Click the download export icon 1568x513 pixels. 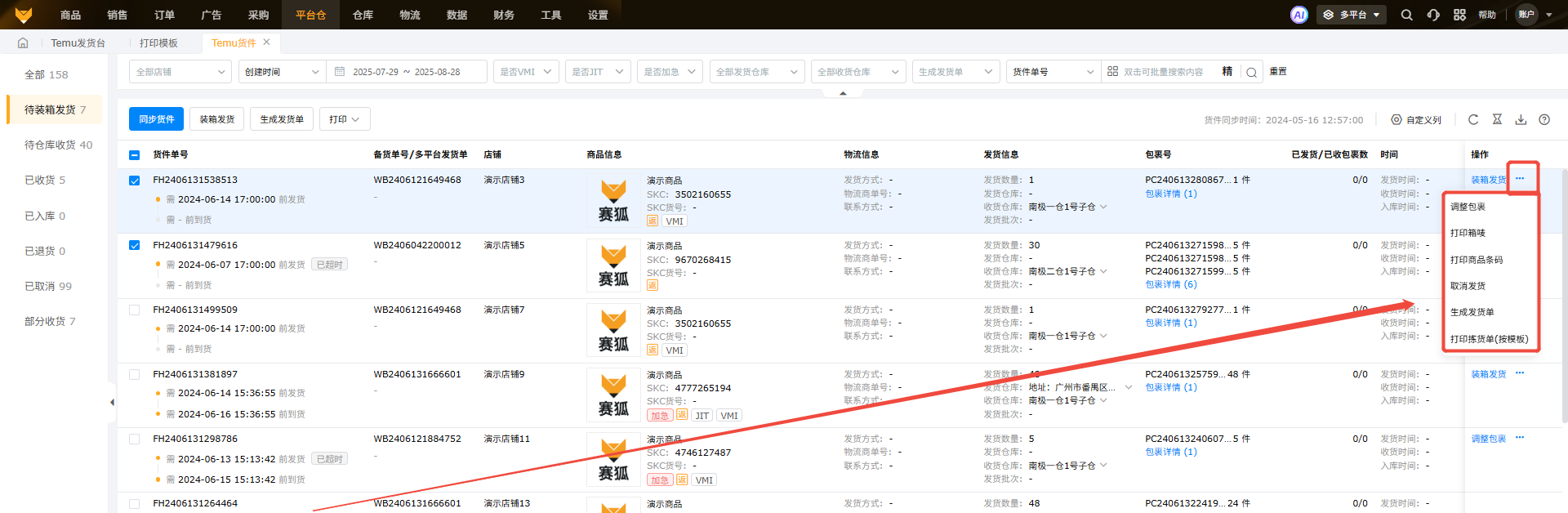(x=1521, y=119)
